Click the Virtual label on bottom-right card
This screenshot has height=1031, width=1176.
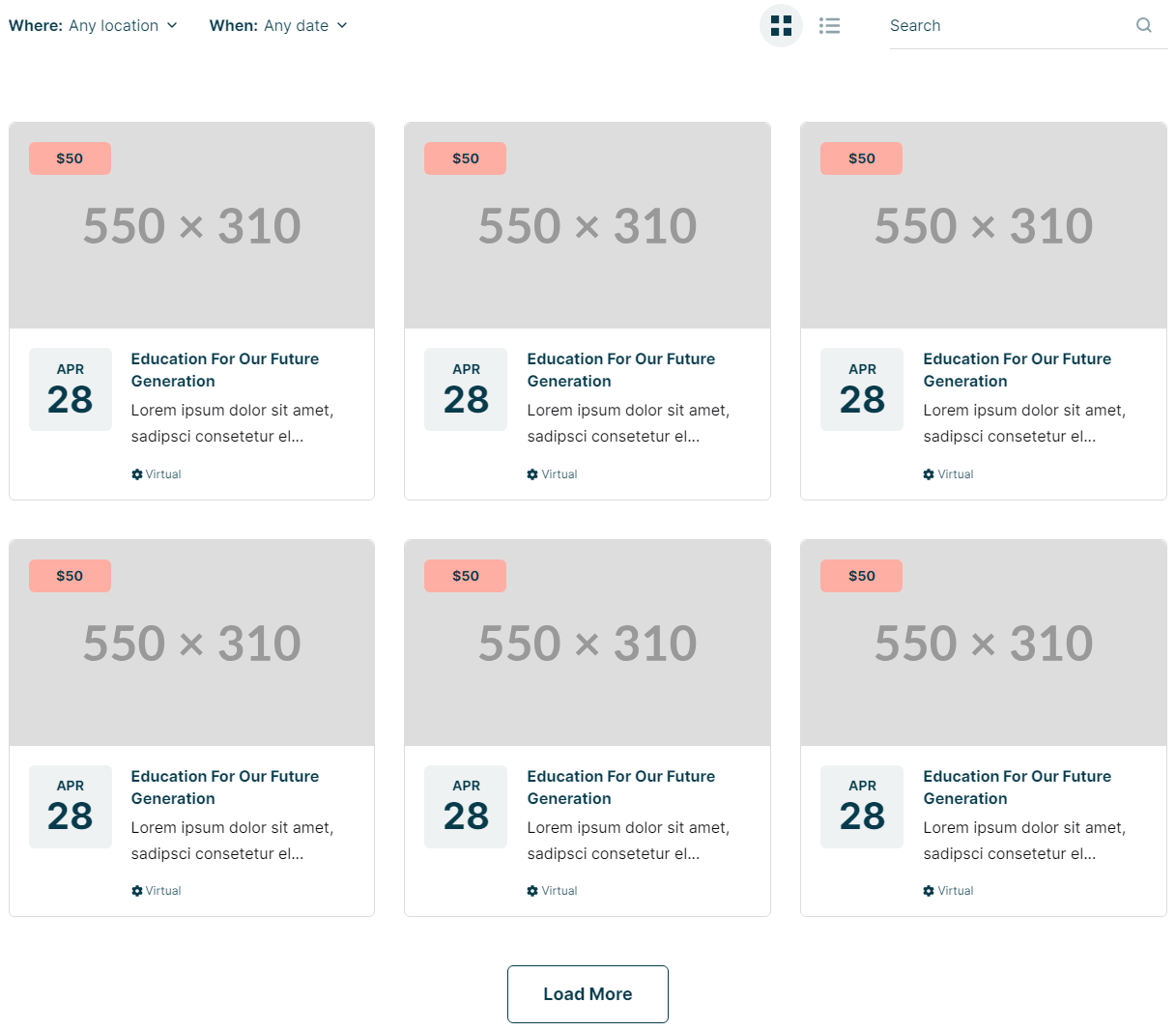click(956, 891)
